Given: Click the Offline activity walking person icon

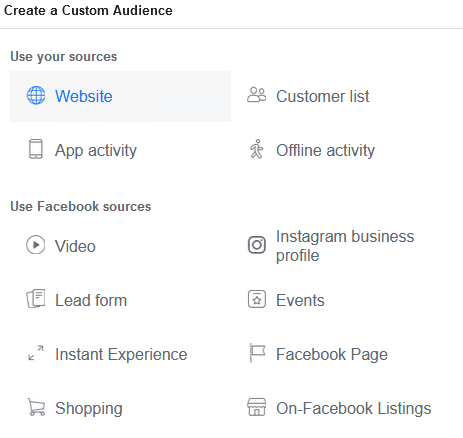Looking at the screenshot, I should click(x=257, y=149).
